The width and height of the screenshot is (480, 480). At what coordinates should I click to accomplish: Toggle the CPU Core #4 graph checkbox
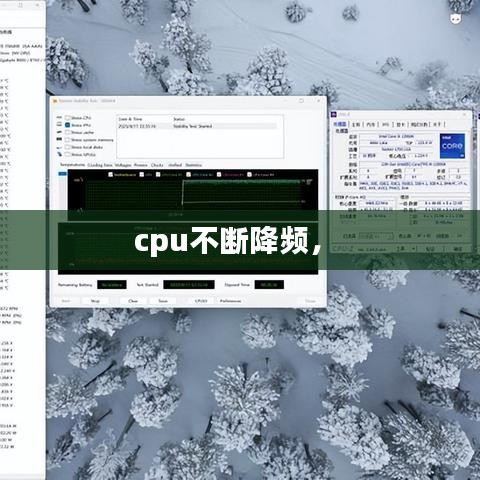coord(249,174)
